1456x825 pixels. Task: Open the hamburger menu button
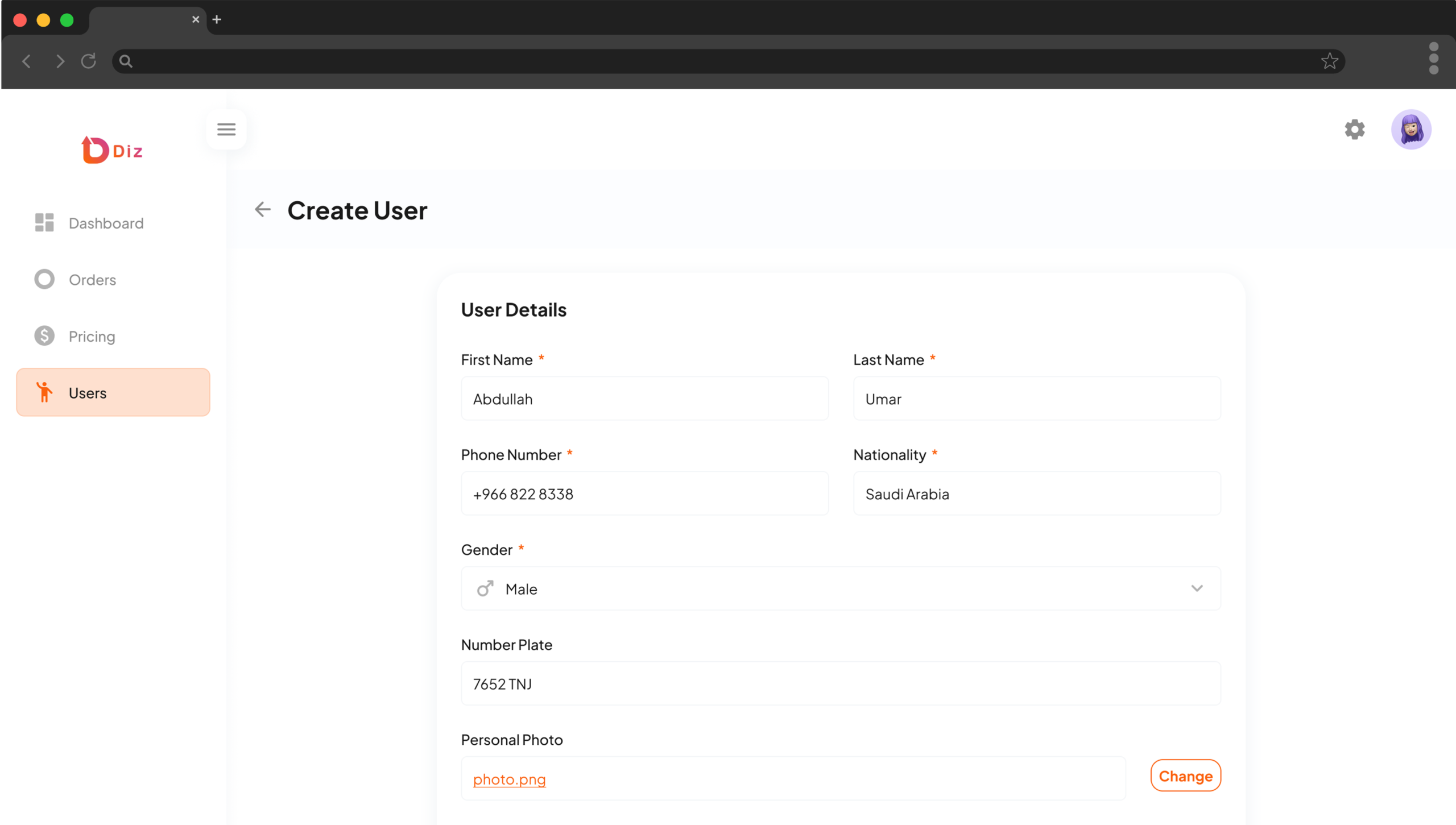[x=226, y=129]
